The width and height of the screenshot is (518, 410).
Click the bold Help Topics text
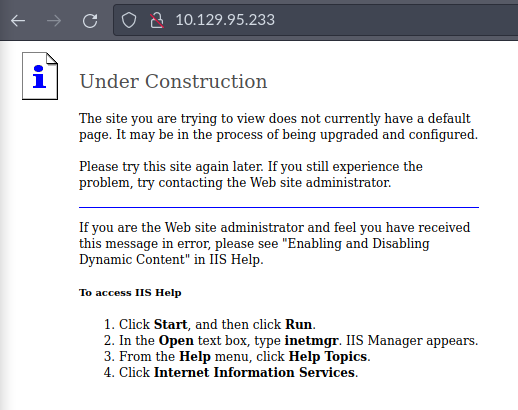(328, 356)
